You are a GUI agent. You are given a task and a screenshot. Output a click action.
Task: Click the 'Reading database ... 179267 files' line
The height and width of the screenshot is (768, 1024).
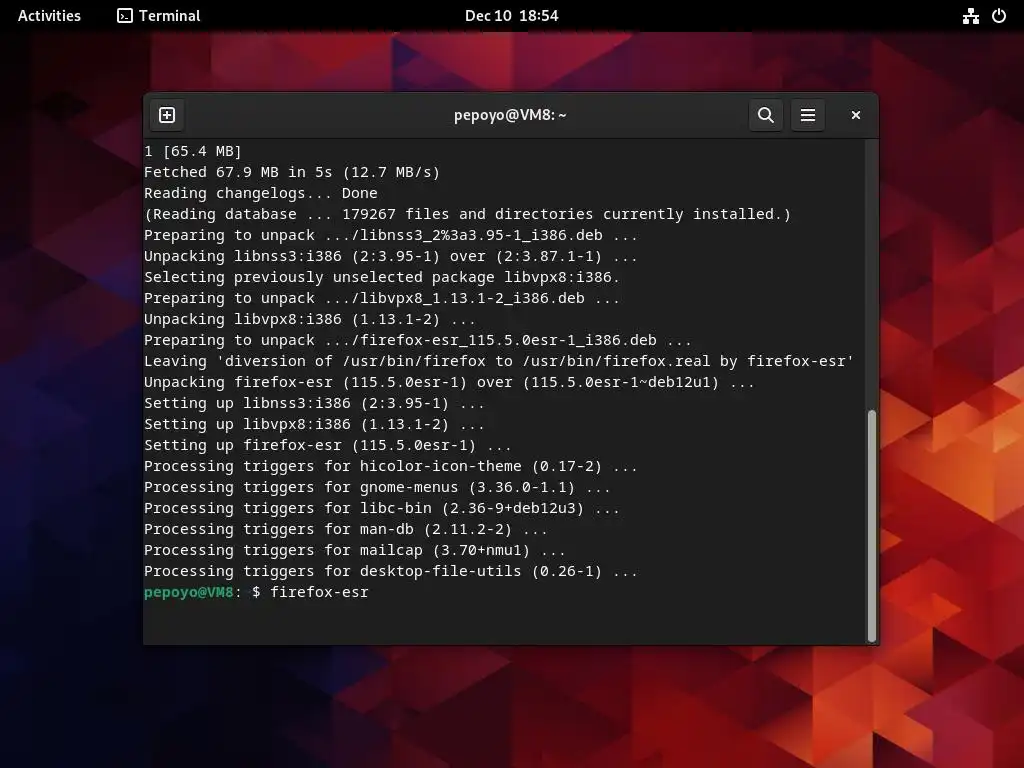[468, 214]
